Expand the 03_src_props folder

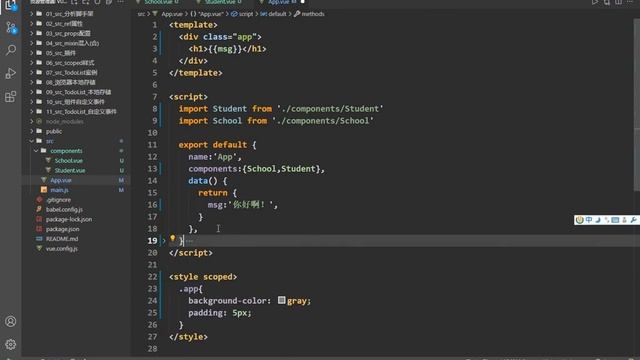click(x=31, y=33)
